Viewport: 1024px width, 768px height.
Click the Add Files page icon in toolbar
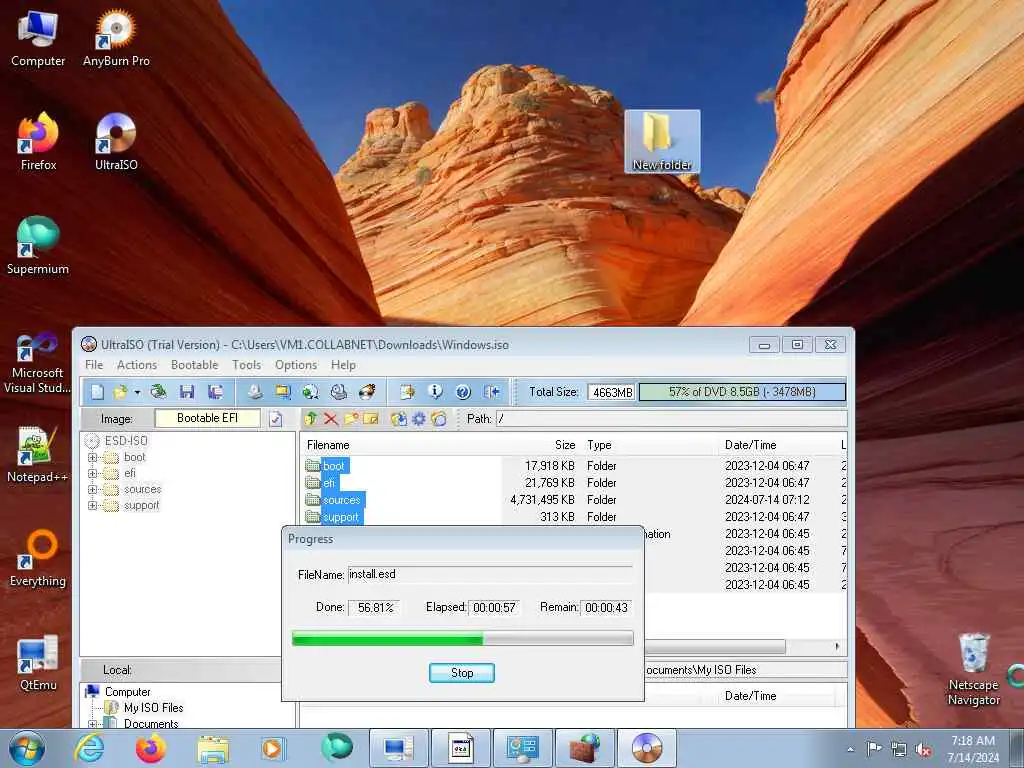click(408, 392)
